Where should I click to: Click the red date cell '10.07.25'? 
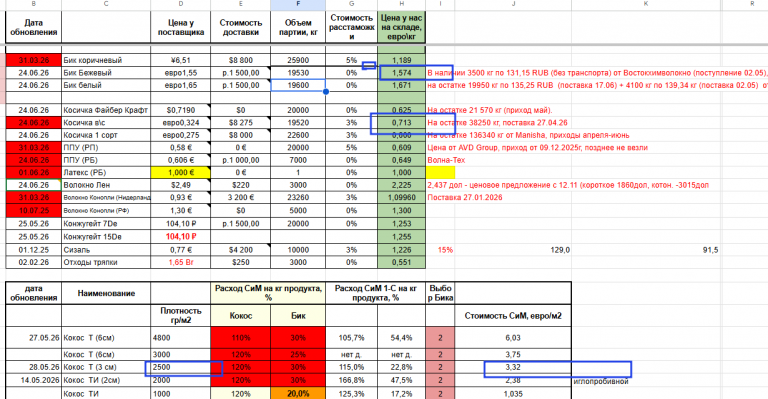tap(33, 211)
